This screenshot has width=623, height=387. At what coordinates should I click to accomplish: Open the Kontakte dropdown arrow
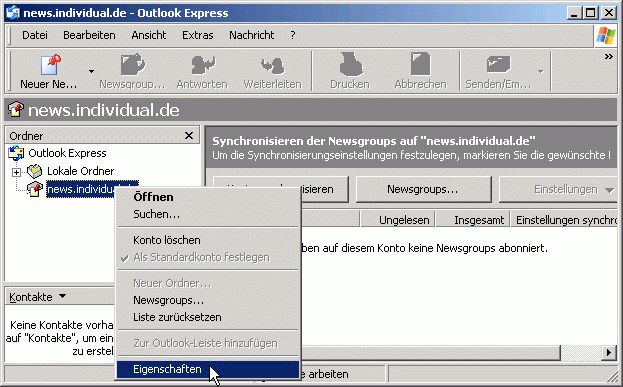[62, 296]
